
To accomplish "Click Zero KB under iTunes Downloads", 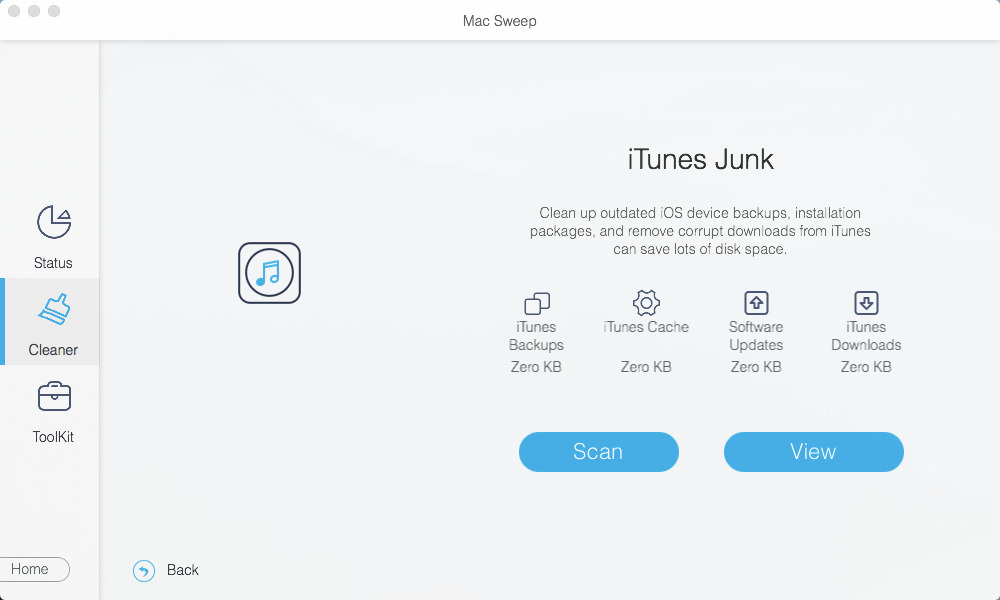I will [x=866, y=367].
